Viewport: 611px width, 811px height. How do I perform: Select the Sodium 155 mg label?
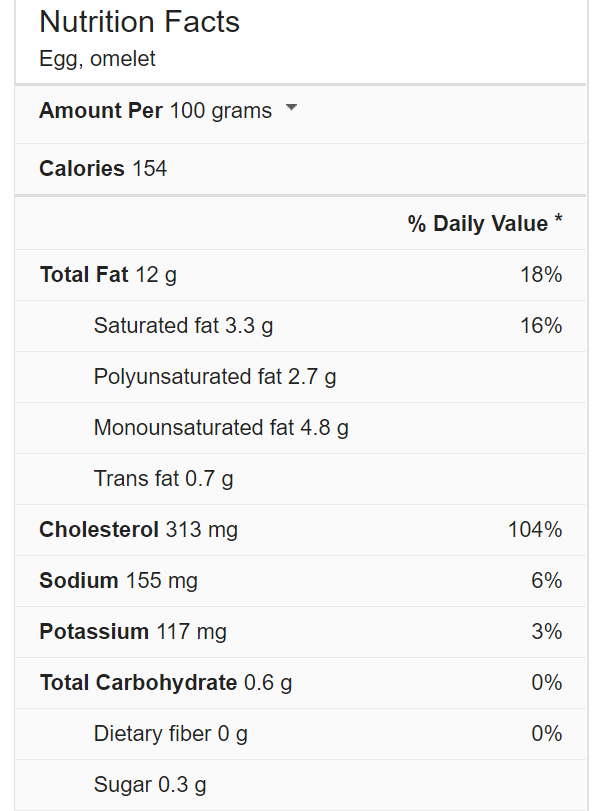[118, 581]
